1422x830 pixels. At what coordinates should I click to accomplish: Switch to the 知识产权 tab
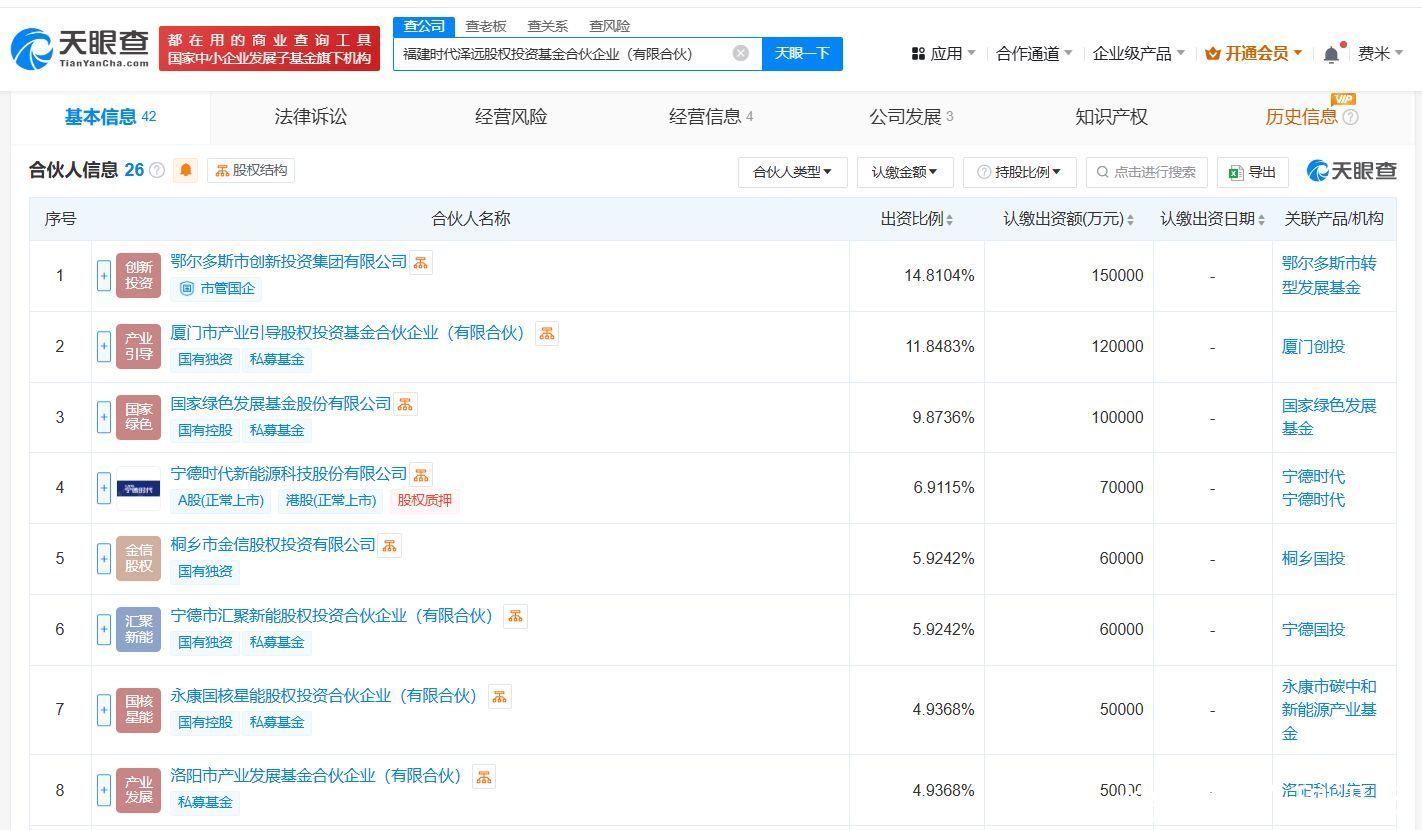(x=1110, y=117)
